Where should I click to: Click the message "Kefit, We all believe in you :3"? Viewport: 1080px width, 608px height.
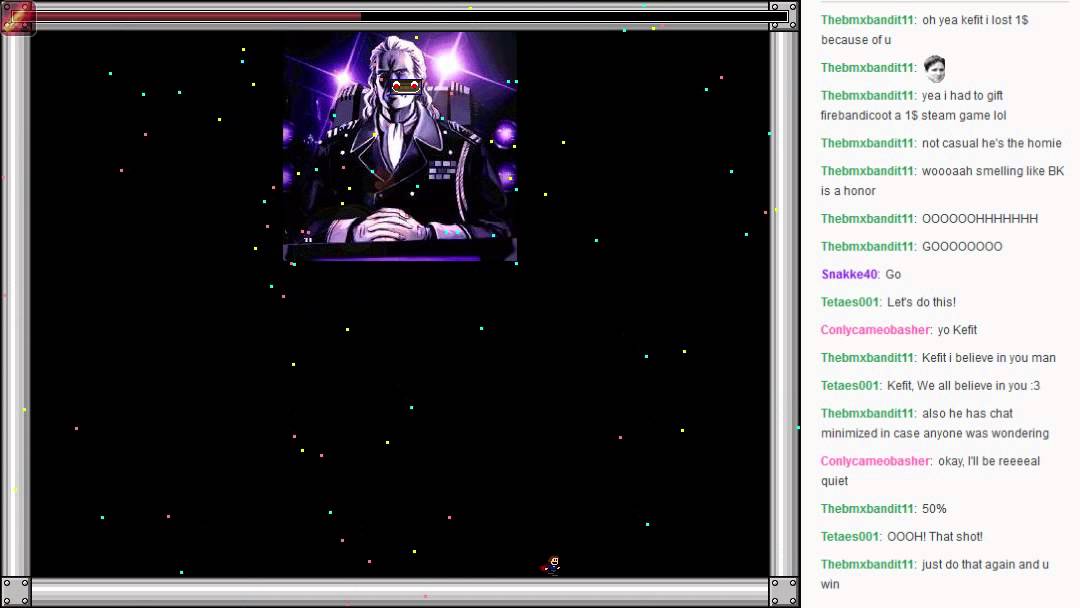click(x=964, y=386)
